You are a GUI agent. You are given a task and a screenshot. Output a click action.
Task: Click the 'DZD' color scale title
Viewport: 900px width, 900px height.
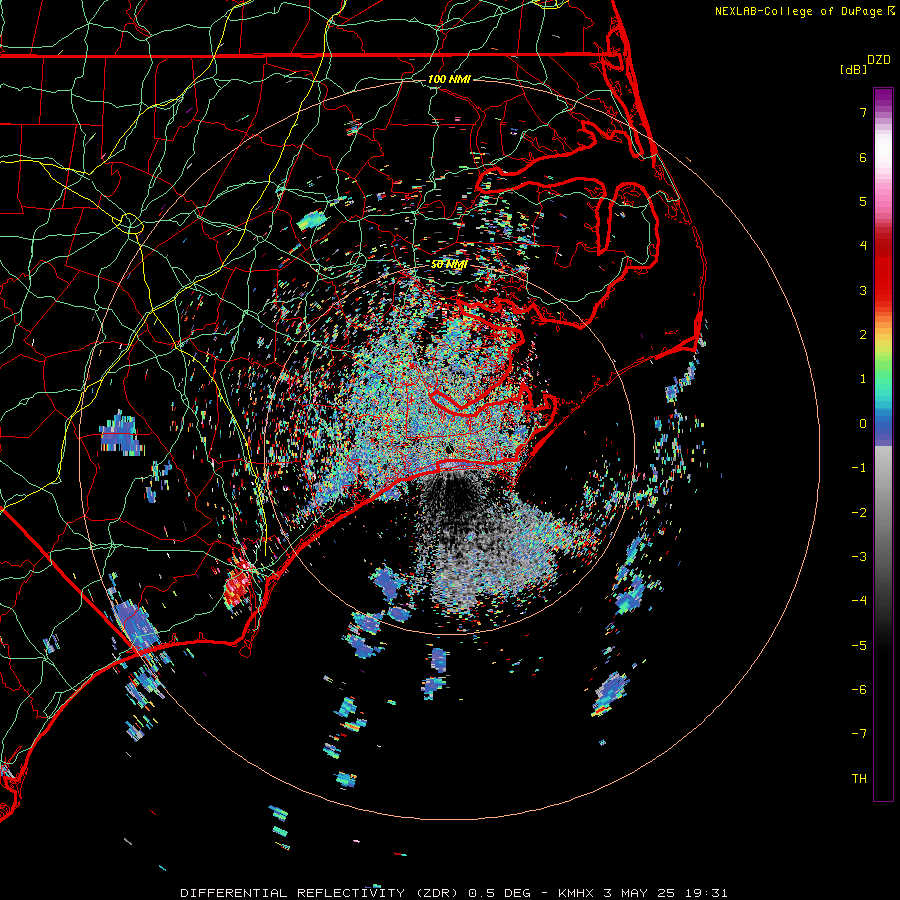879,60
